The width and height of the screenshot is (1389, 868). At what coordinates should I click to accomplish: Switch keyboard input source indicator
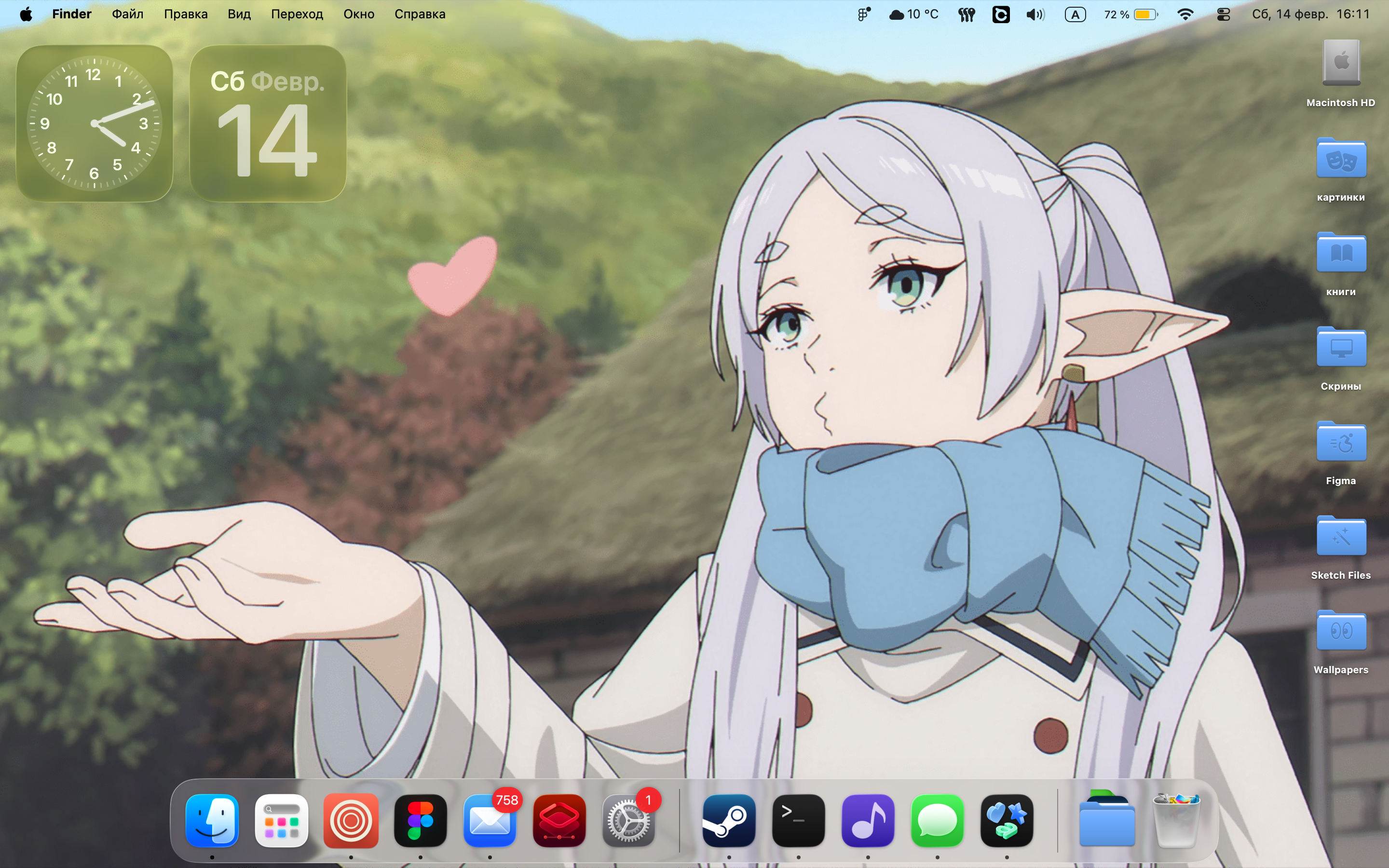[1075, 14]
